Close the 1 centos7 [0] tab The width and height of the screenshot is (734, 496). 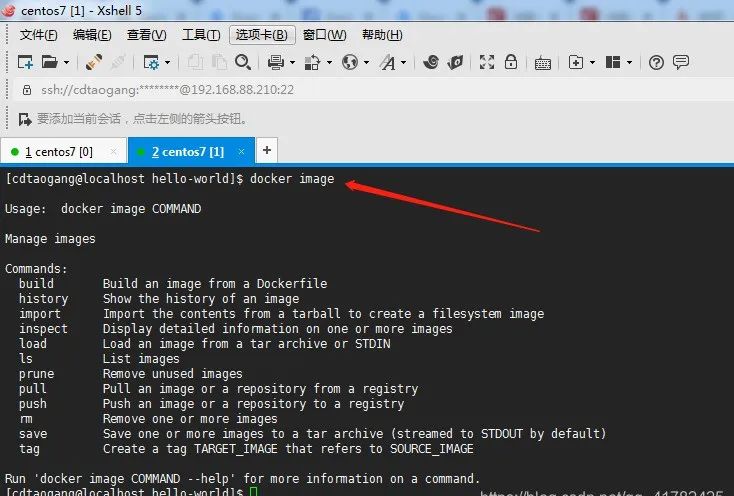113,152
